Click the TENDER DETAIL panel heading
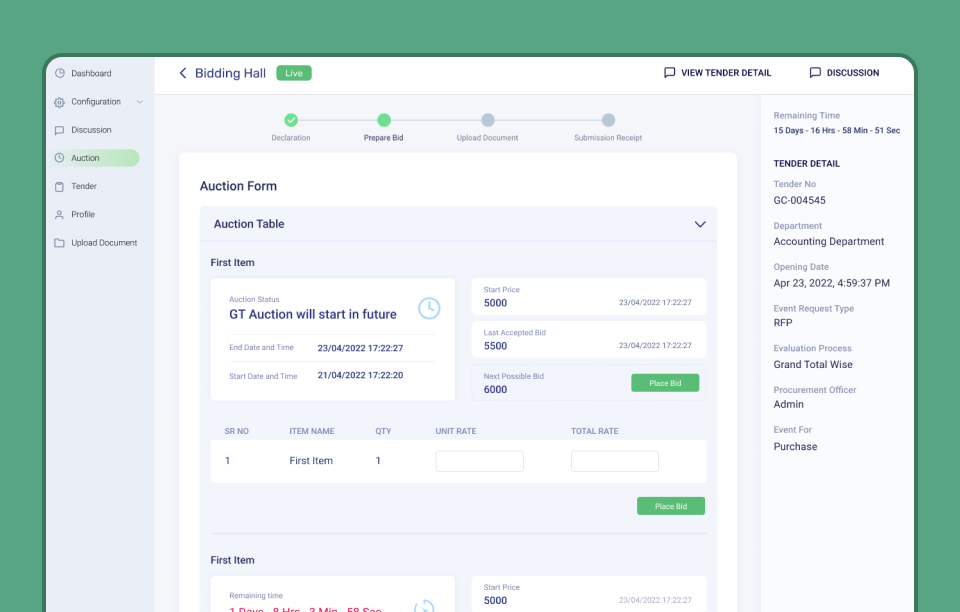960x612 pixels. pyautogui.click(x=806, y=164)
